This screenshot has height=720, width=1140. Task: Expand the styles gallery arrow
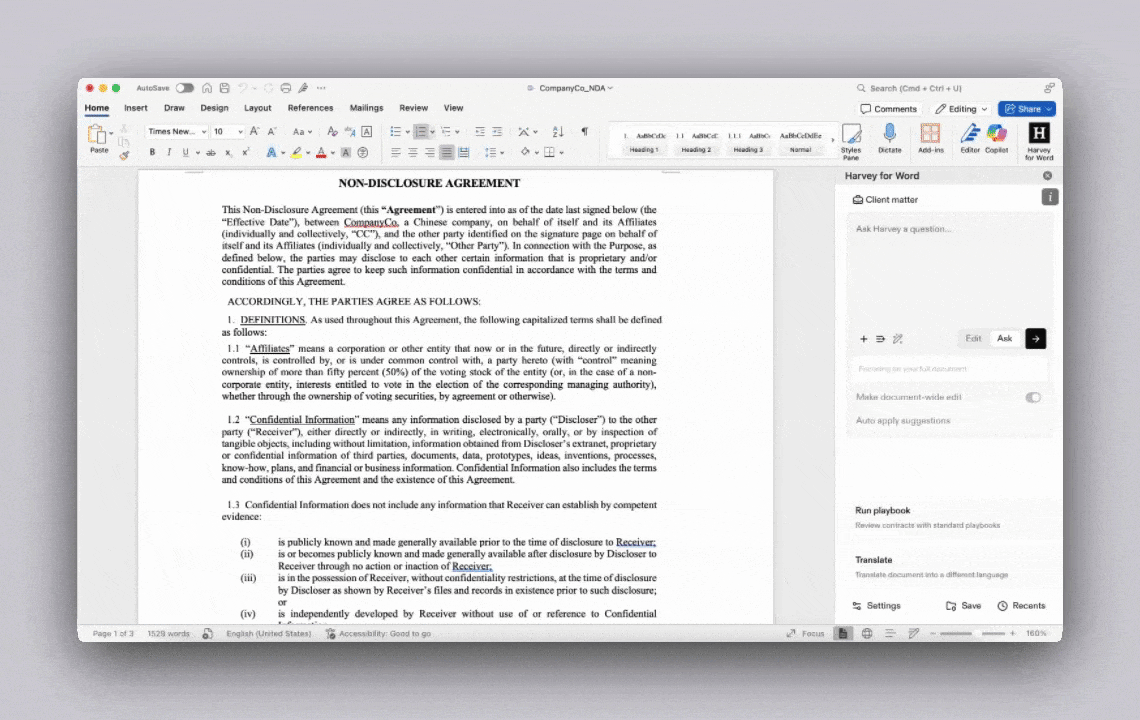coord(832,140)
